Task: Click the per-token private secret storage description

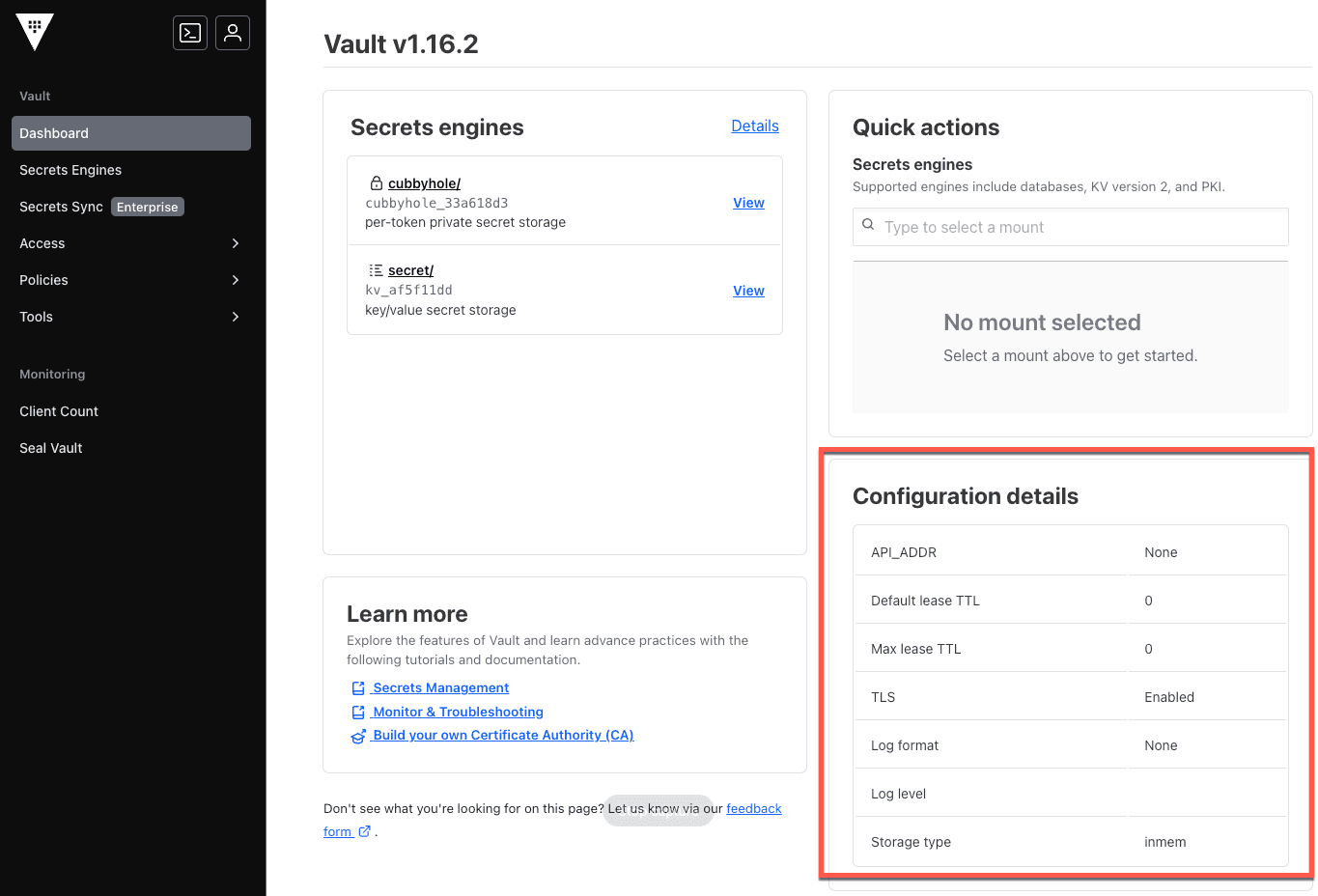Action: [x=465, y=222]
